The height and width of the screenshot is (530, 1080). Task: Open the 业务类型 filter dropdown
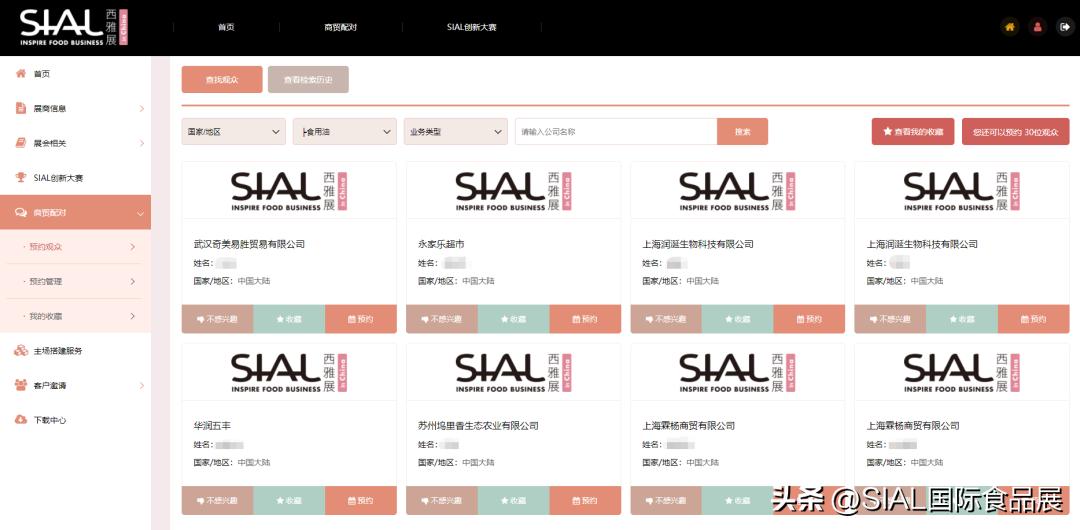(x=455, y=131)
